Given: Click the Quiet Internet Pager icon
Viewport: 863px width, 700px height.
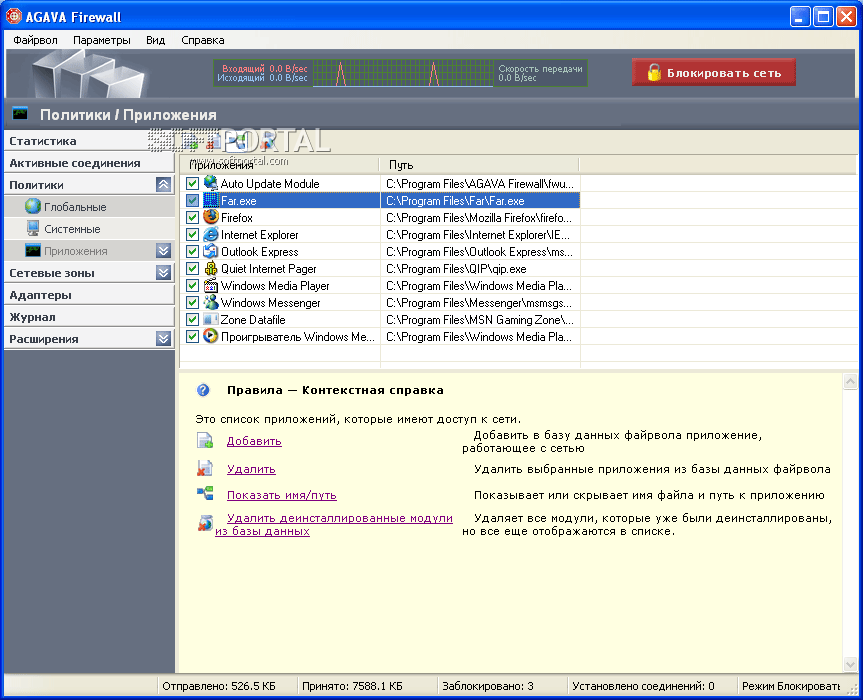Looking at the screenshot, I should 211,268.
